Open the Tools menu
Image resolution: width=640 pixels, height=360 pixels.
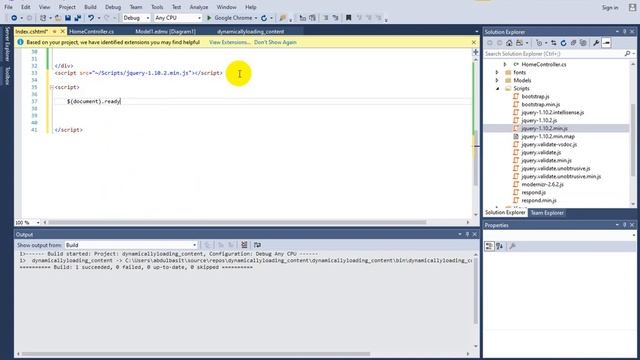(x=157, y=7)
